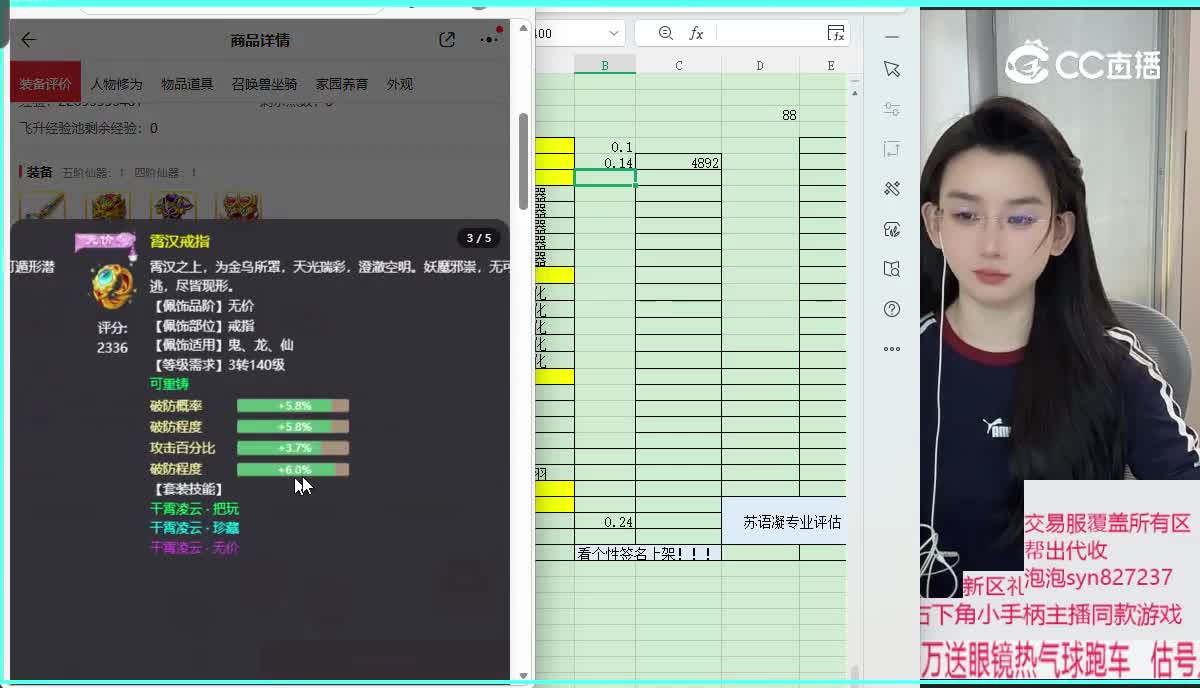Open the Name Box dropdown arrow
This screenshot has width=1200, height=688.
click(x=613, y=31)
